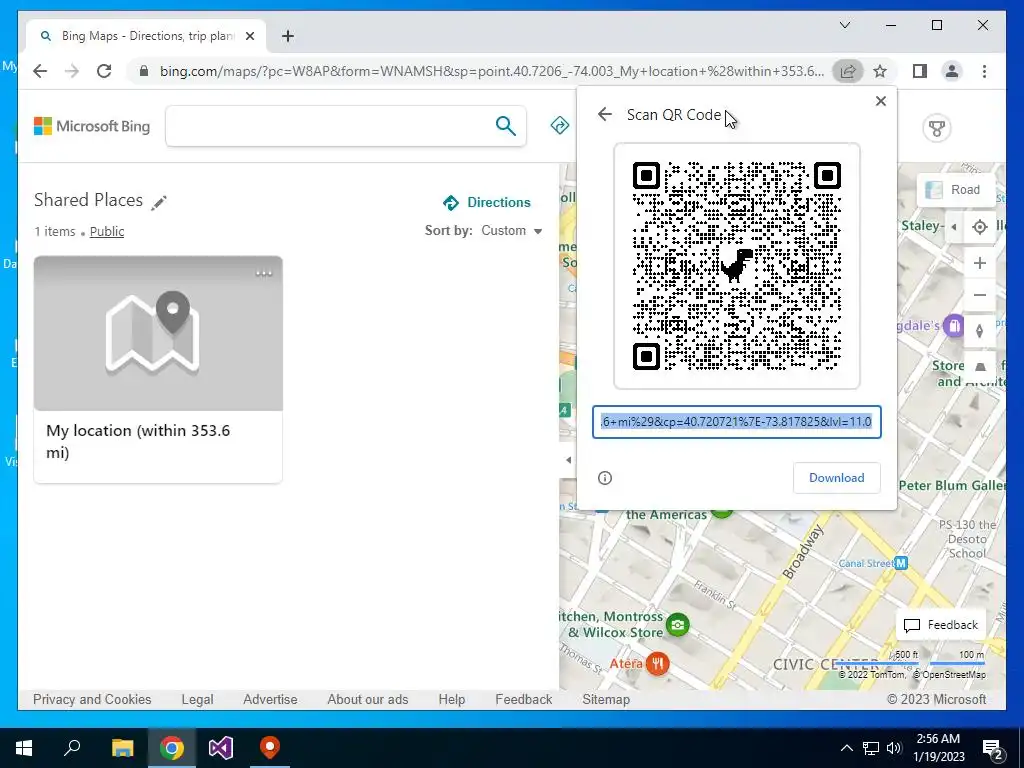Open more options on location card
This screenshot has height=768, width=1024.
click(264, 273)
